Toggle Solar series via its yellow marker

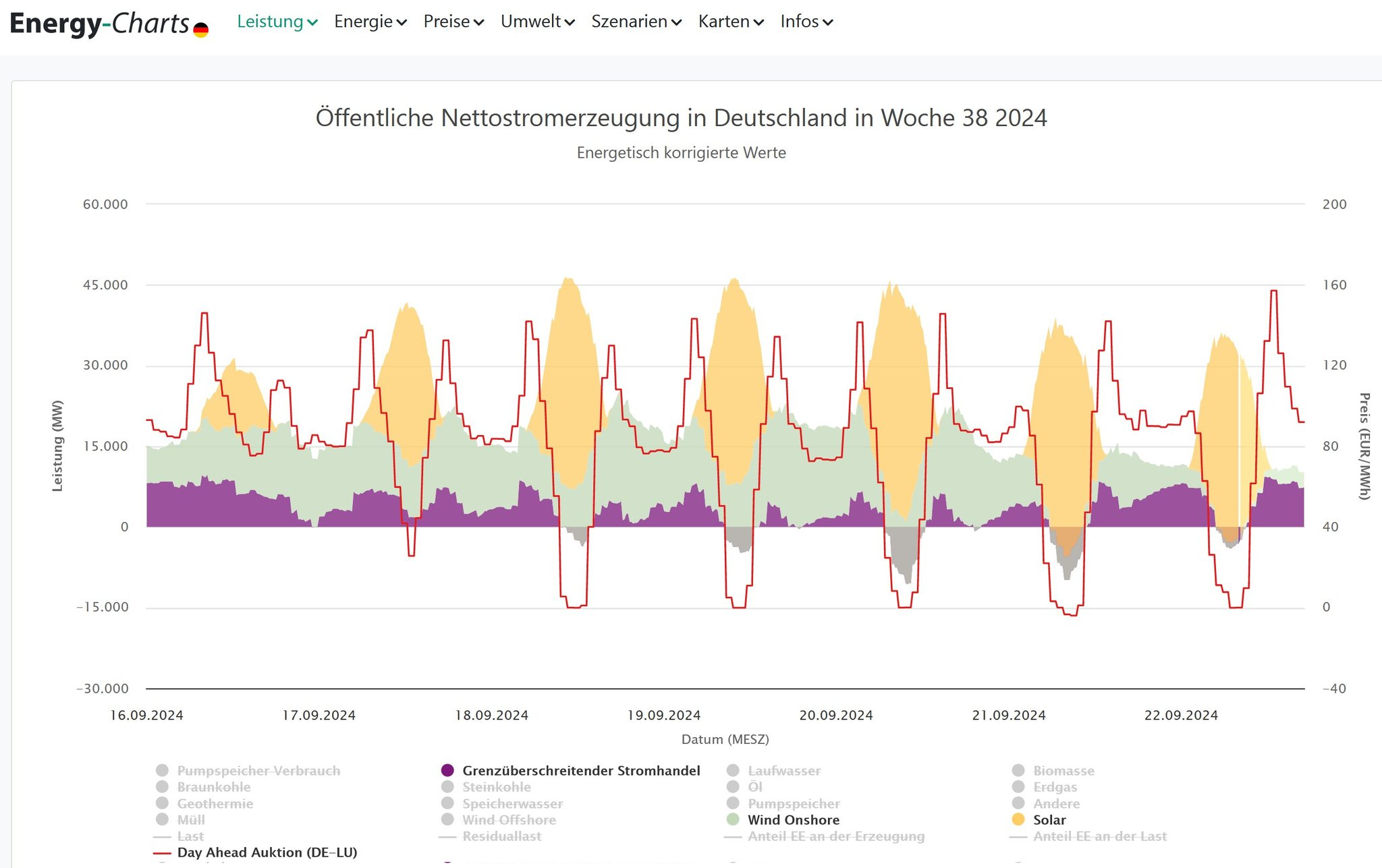click(1018, 819)
